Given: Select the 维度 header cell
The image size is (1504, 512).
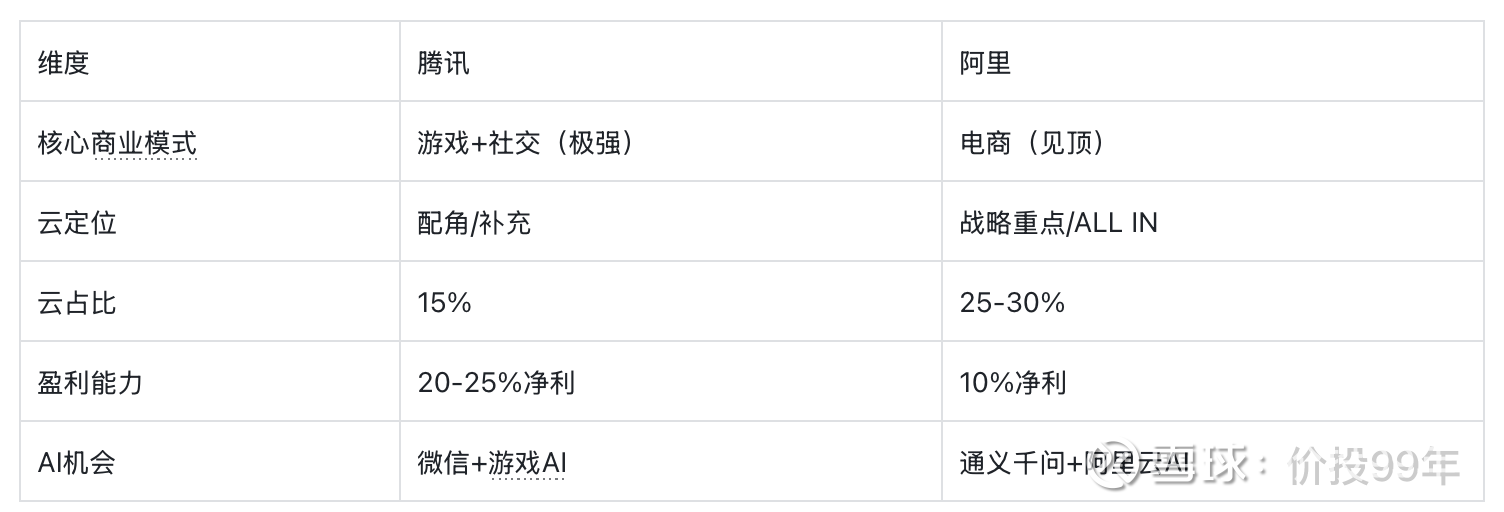Looking at the screenshot, I should pos(64,63).
